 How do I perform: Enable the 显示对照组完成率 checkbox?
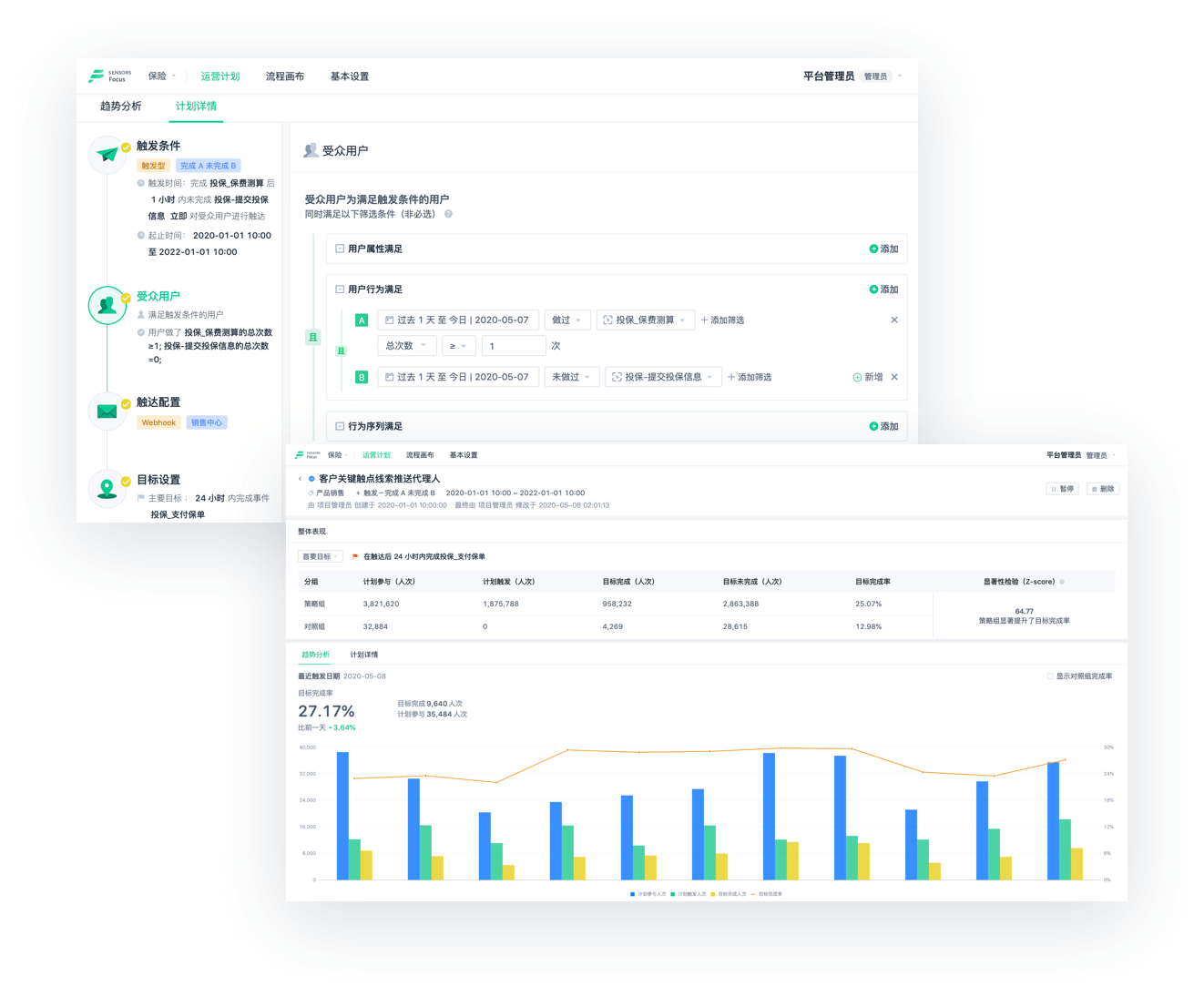tap(1050, 676)
